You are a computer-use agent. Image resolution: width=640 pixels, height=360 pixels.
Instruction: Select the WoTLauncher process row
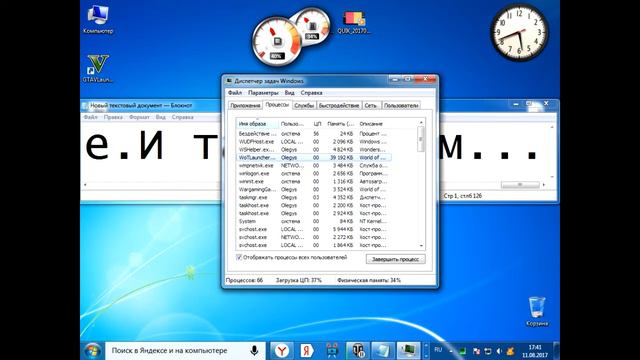click(313, 158)
